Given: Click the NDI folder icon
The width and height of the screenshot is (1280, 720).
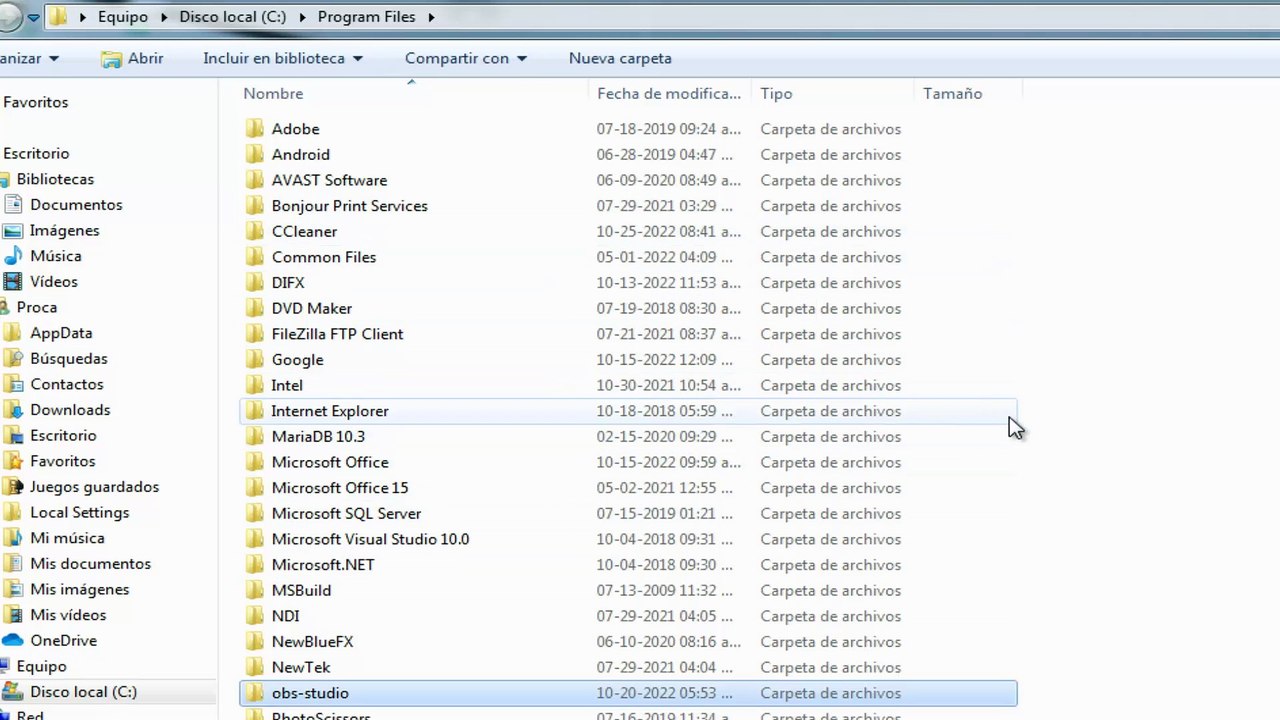Looking at the screenshot, I should (255, 616).
